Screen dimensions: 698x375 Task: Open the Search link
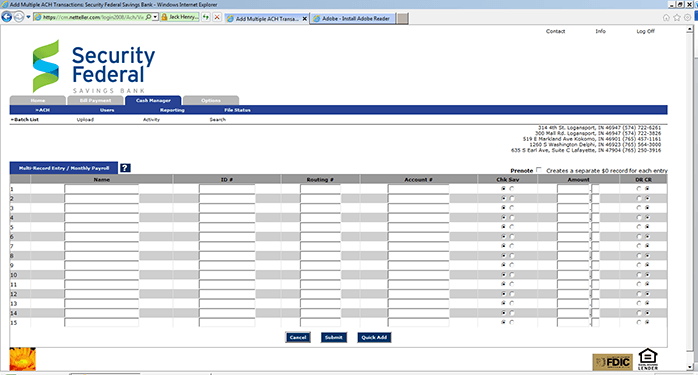[218, 119]
